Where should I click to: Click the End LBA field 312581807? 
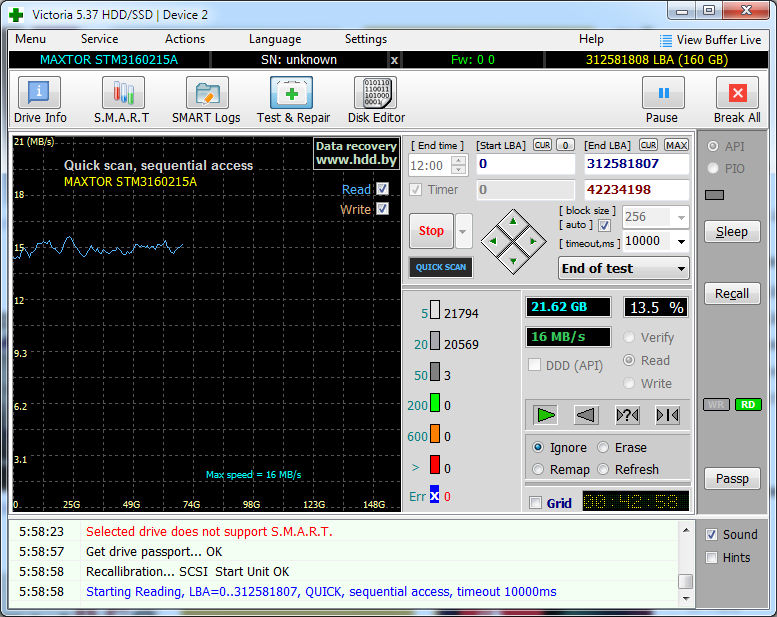pyautogui.click(x=637, y=164)
